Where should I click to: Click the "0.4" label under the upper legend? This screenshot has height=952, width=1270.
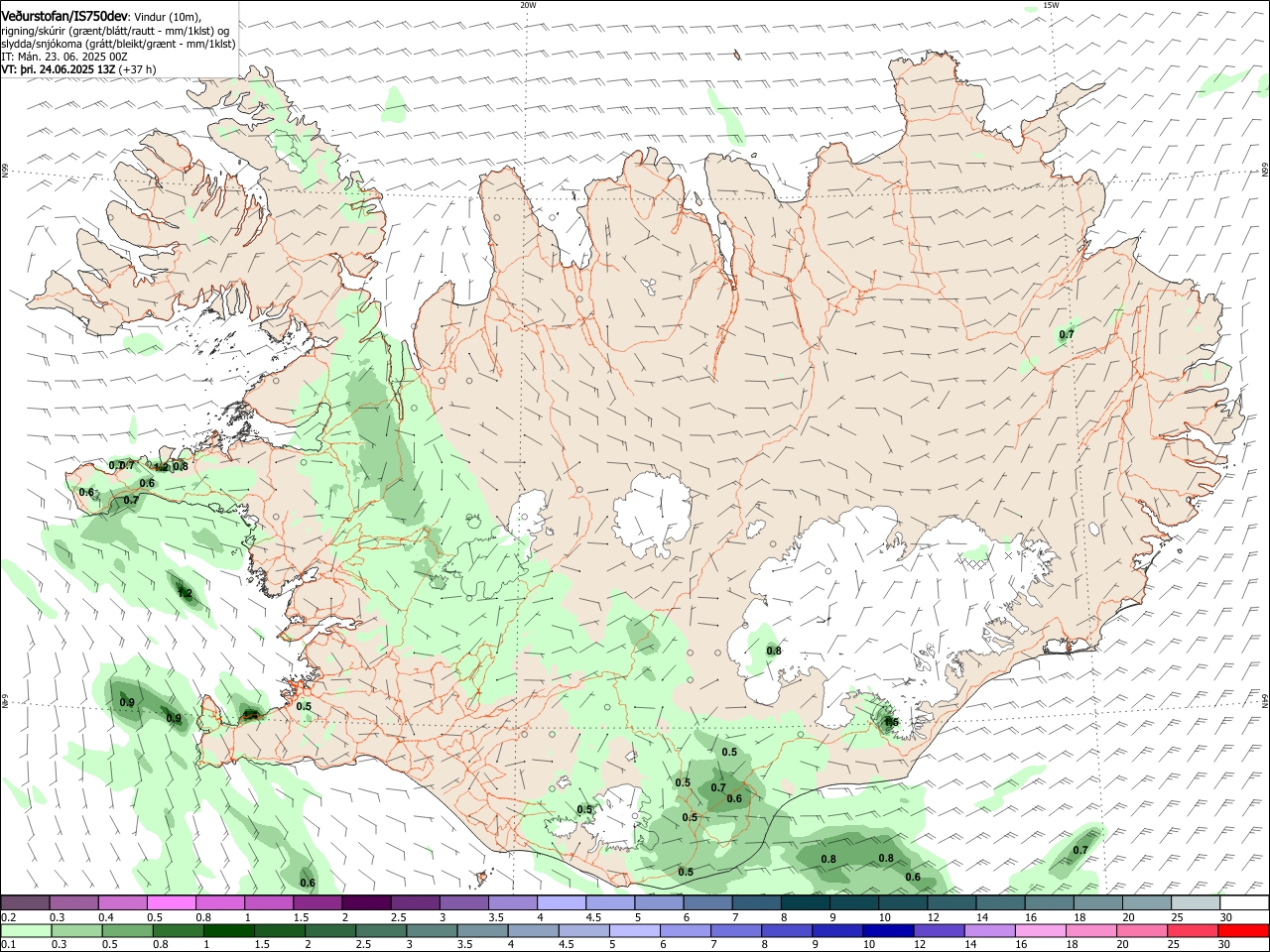(x=106, y=917)
